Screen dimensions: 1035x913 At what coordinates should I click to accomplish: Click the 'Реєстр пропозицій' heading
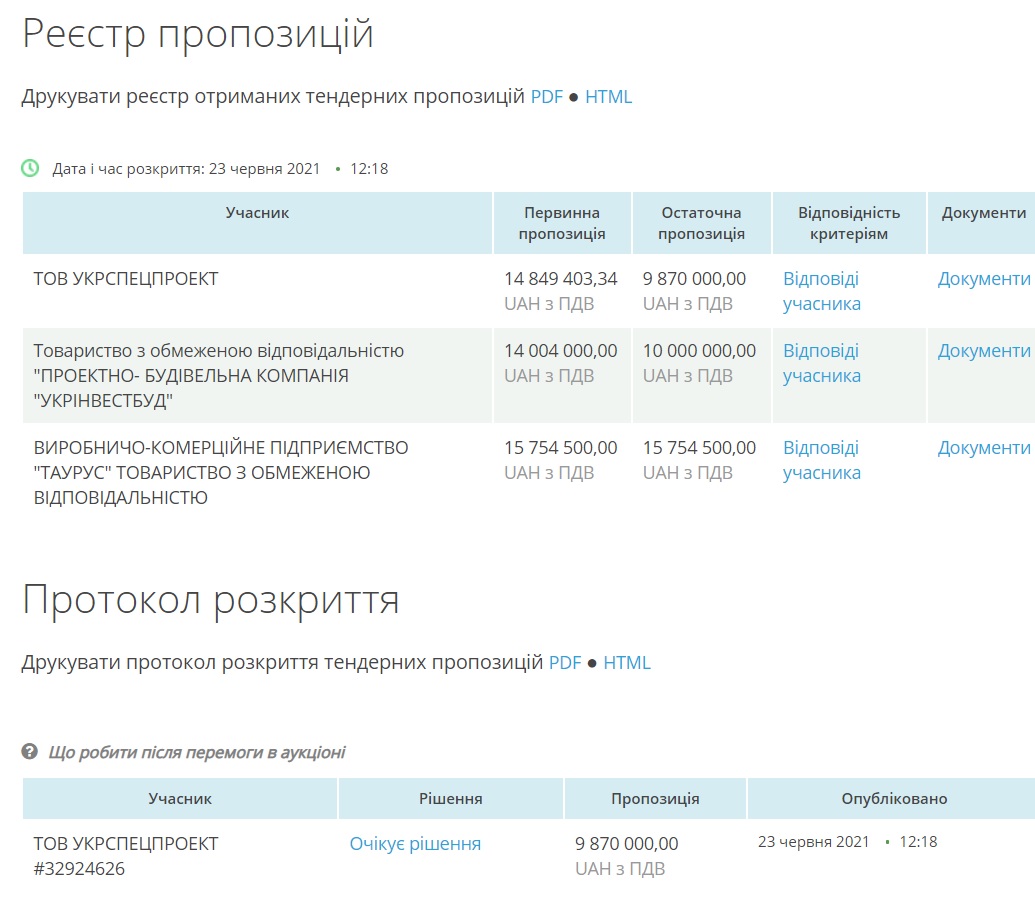coord(198,33)
